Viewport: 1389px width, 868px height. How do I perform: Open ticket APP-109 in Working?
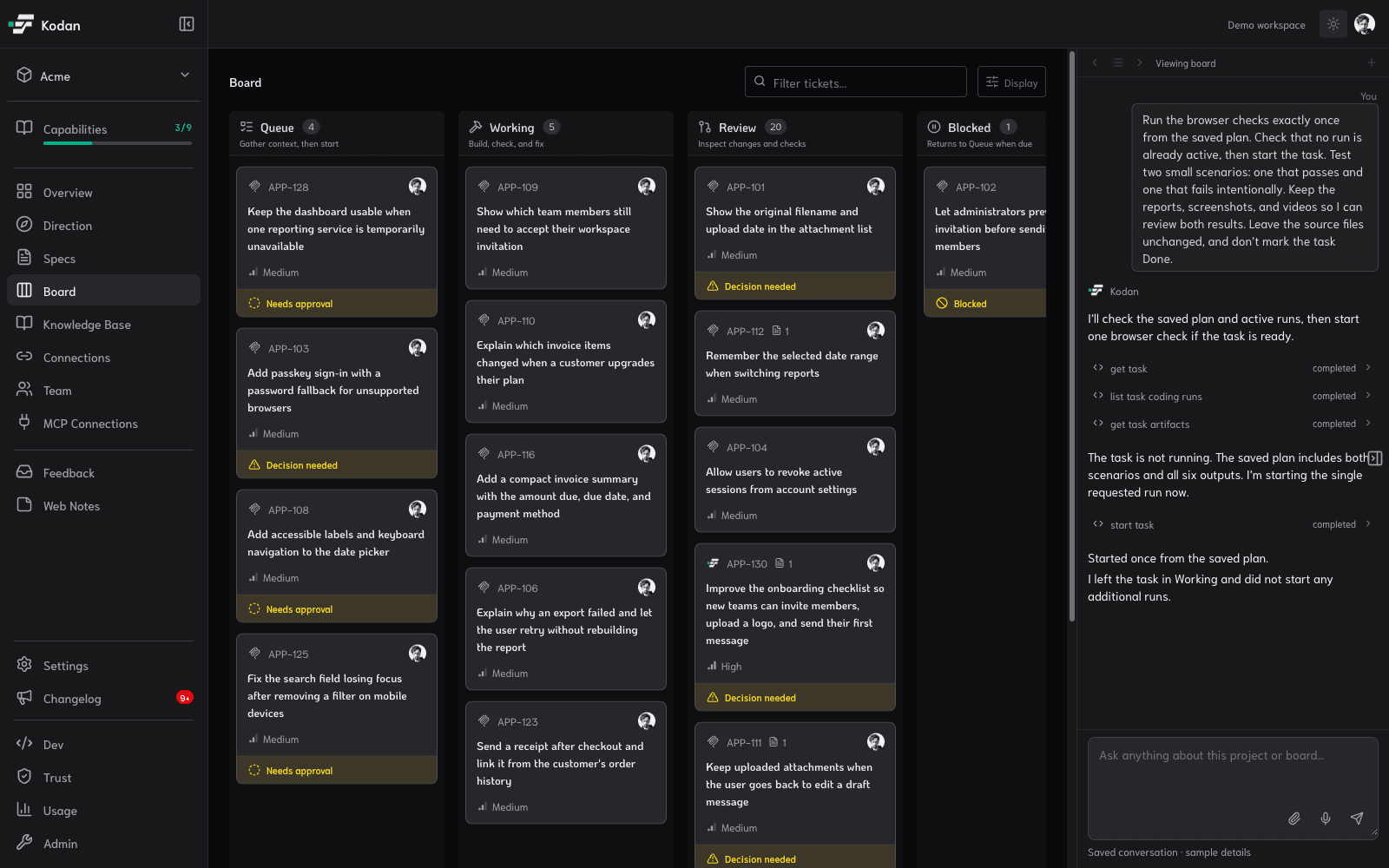(x=566, y=228)
